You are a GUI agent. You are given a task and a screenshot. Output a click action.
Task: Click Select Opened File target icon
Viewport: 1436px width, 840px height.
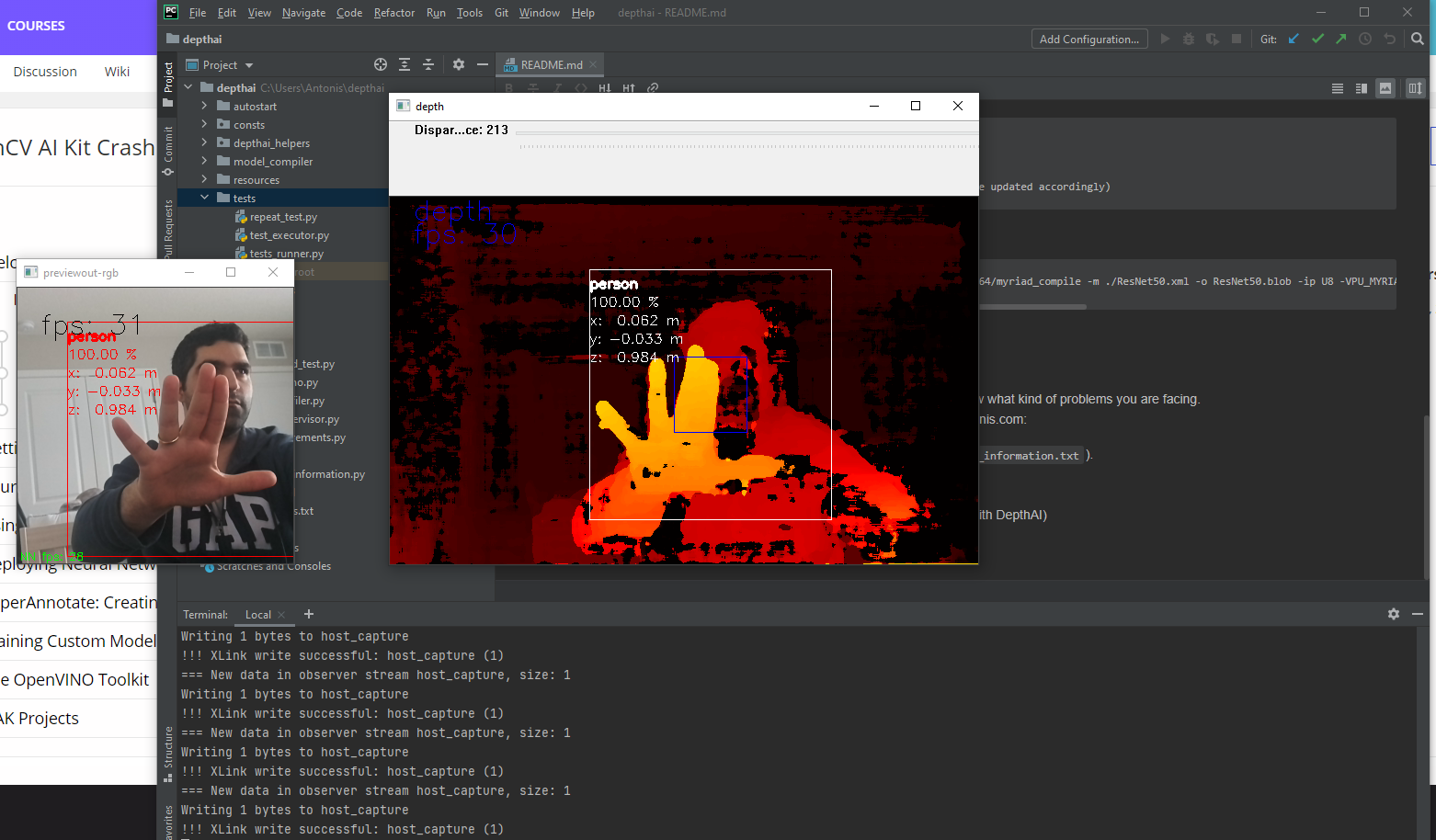(381, 64)
